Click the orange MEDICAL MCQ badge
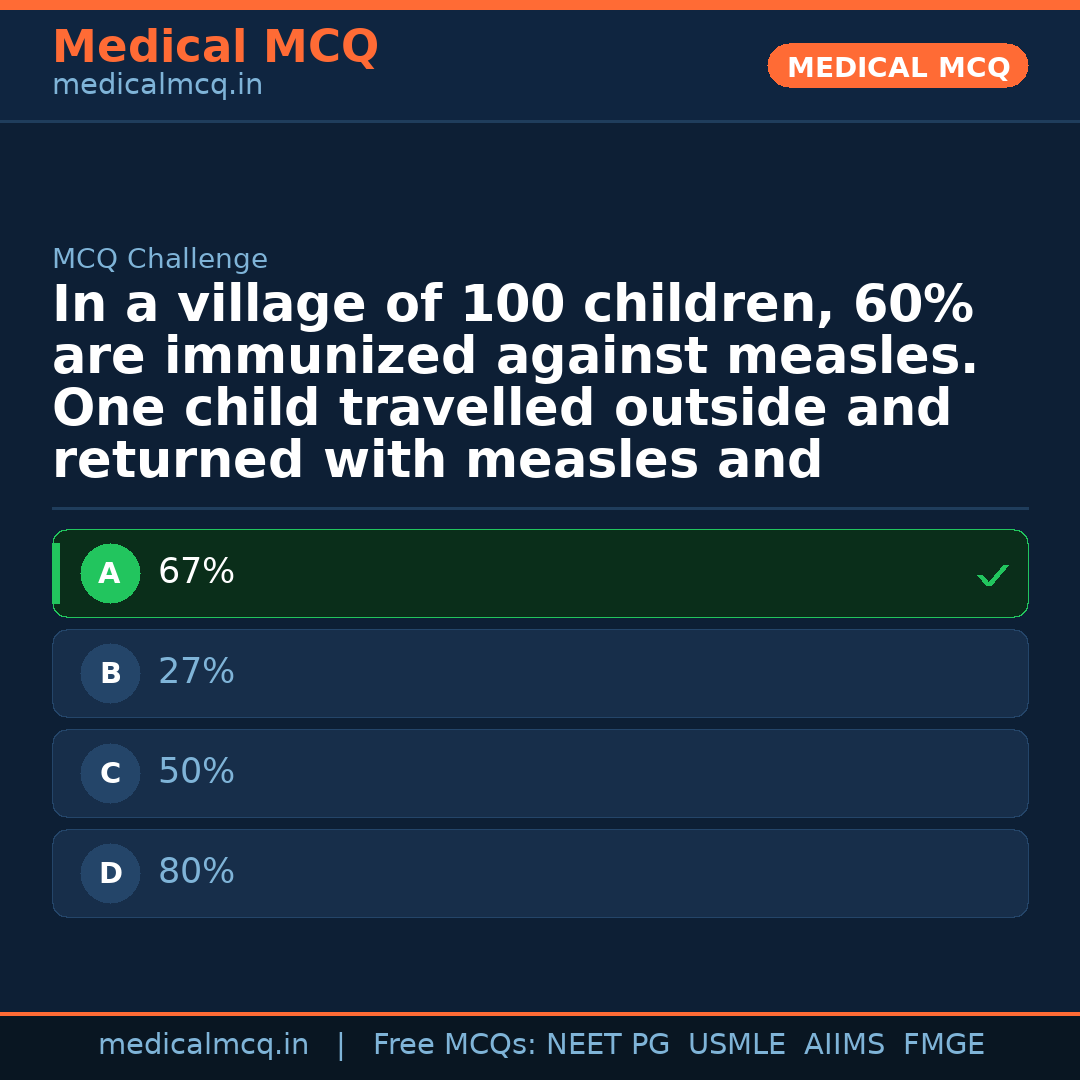Screen dimensions: 1080x1080 pos(897,67)
